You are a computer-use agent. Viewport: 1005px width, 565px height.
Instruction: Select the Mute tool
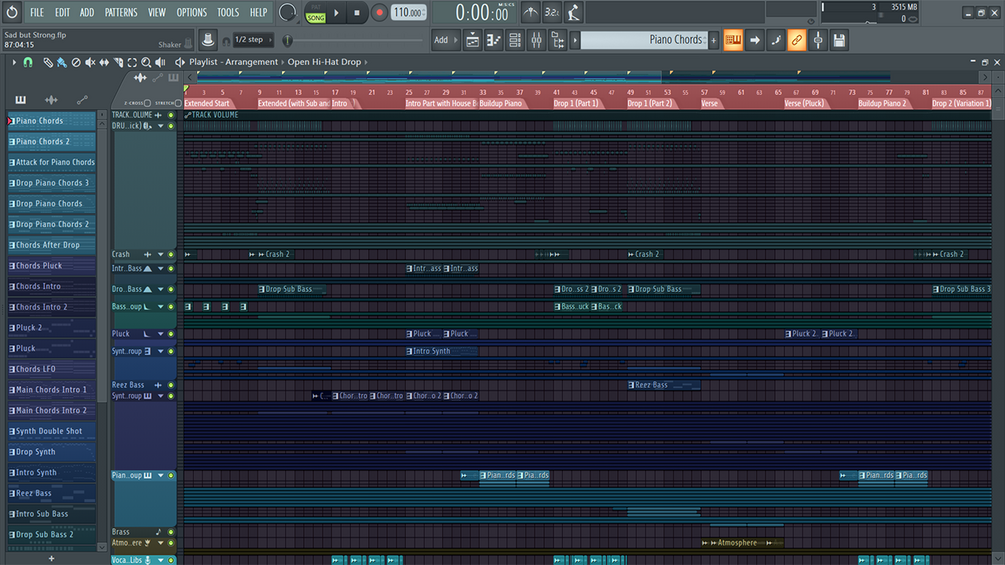click(90, 62)
